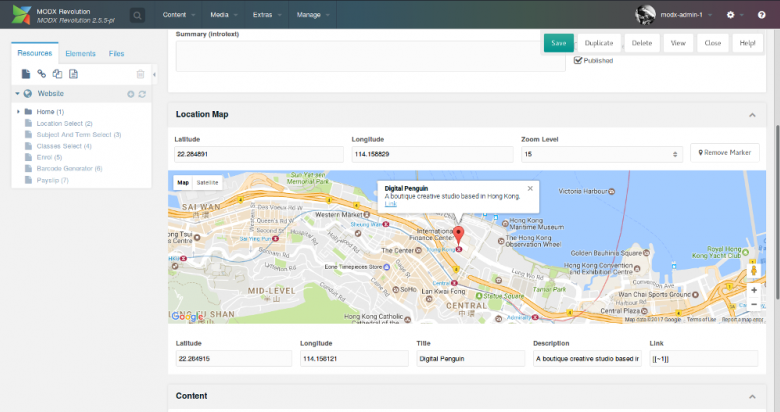Screen dimensions: 780x412
Task: Collapse the left sidebar with arrow handle
Action: click(154, 75)
